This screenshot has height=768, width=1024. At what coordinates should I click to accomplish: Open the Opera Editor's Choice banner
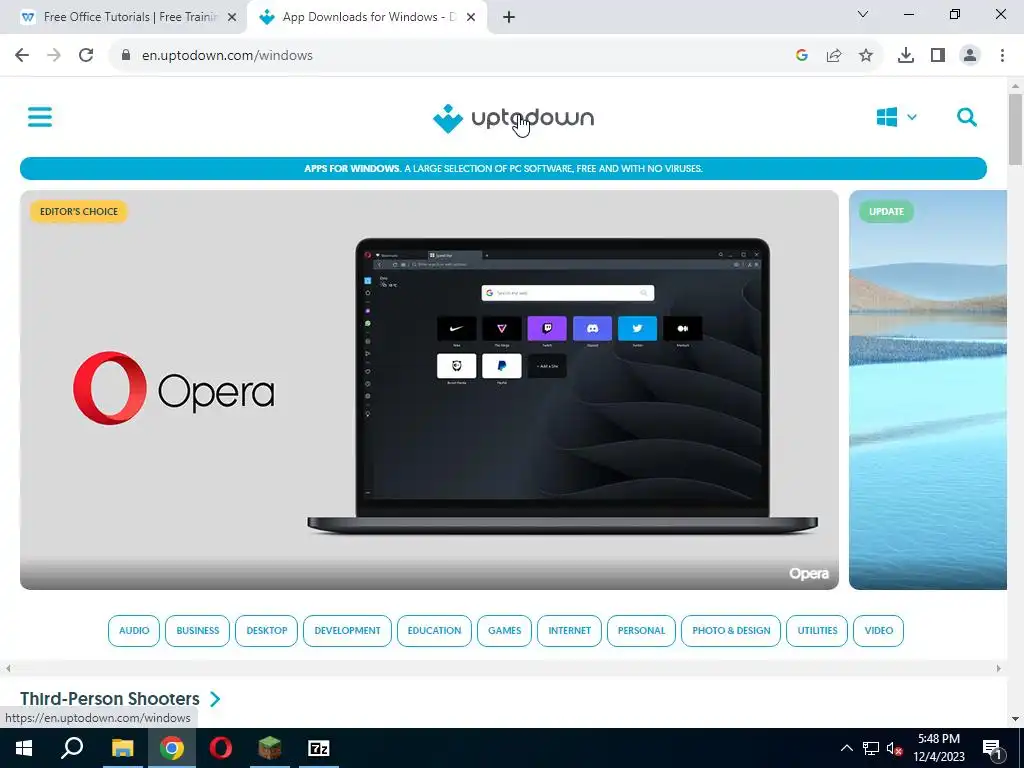click(429, 390)
